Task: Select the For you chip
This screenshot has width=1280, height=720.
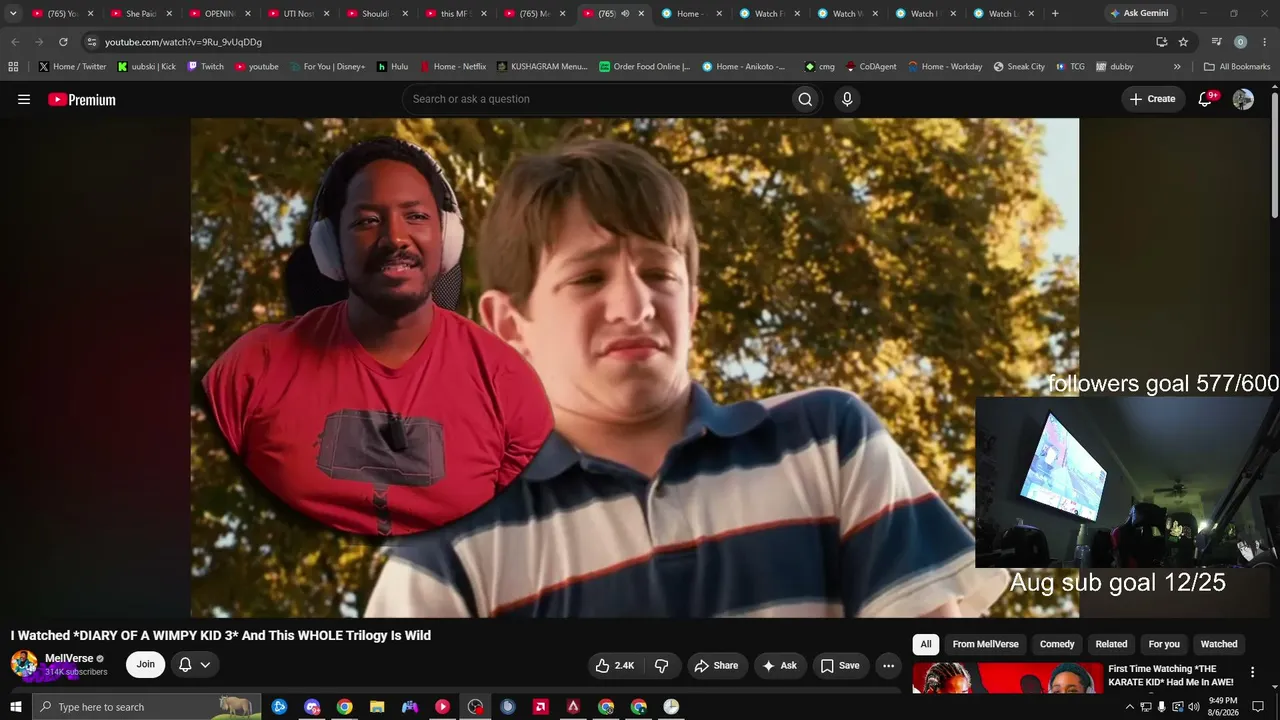Action: (1164, 644)
